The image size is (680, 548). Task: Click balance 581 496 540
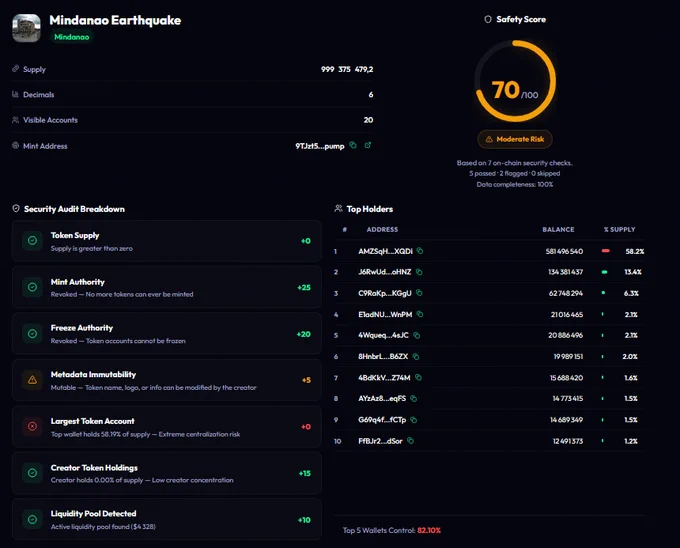pyautogui.click(x=564, y=251)
